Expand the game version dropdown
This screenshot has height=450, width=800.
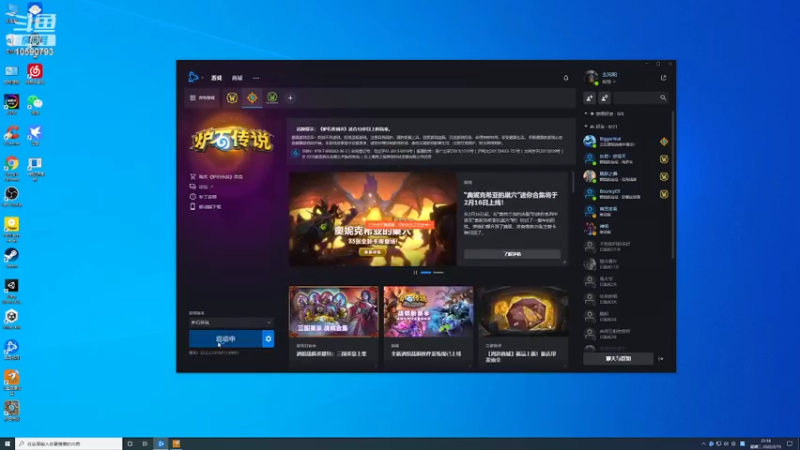231,322
